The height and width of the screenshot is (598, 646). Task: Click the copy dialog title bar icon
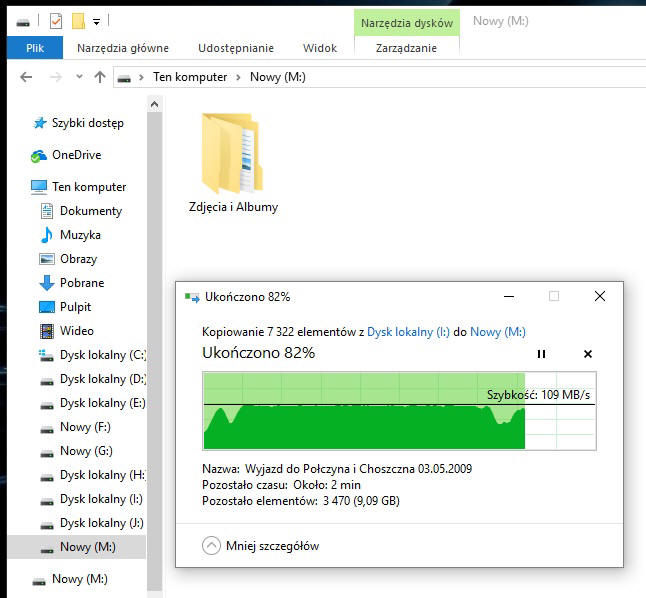pos(192,297)
